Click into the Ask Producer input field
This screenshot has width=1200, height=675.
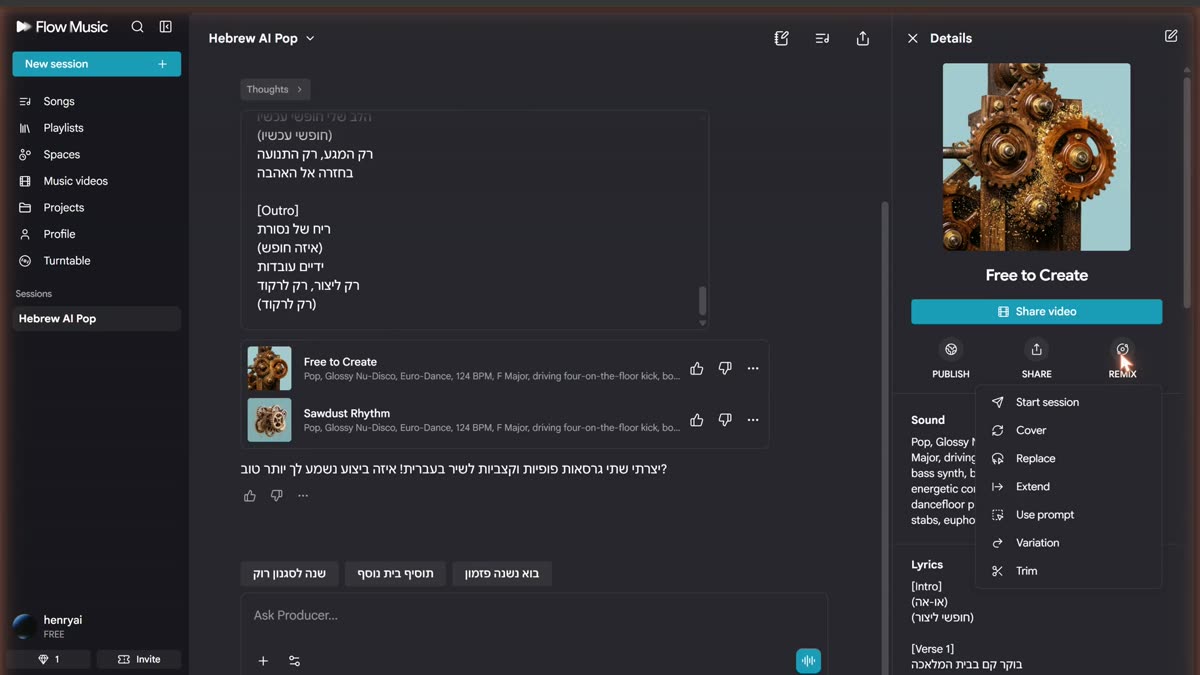(534, 616)
